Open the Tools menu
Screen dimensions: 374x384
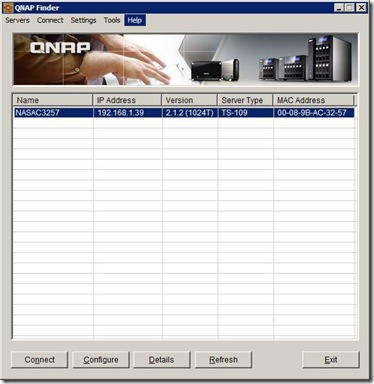pos(112,20)
